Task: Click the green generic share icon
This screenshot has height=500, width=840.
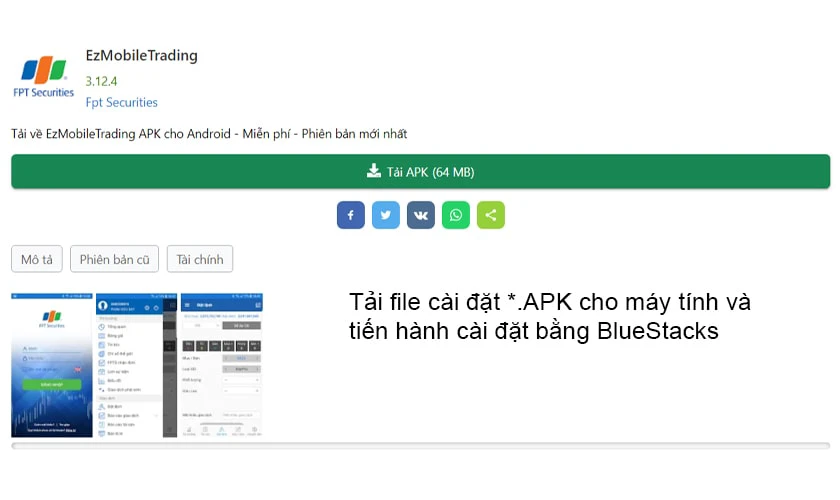Action: pos(491,215)
